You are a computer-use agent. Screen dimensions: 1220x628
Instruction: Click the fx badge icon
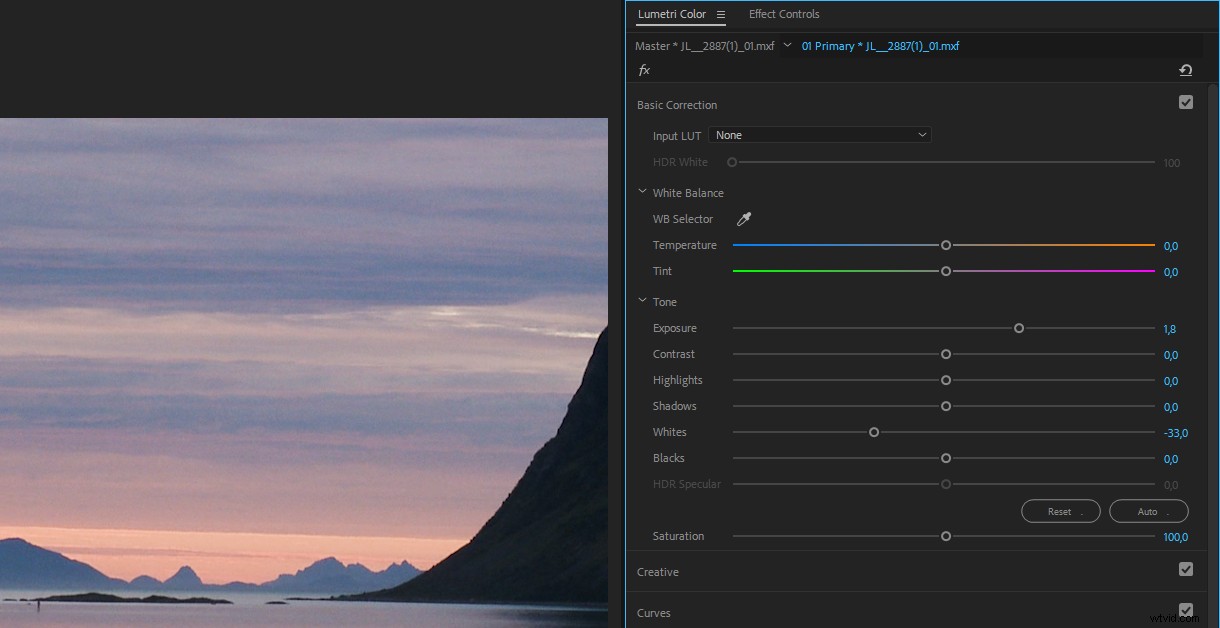pos(645,70)
